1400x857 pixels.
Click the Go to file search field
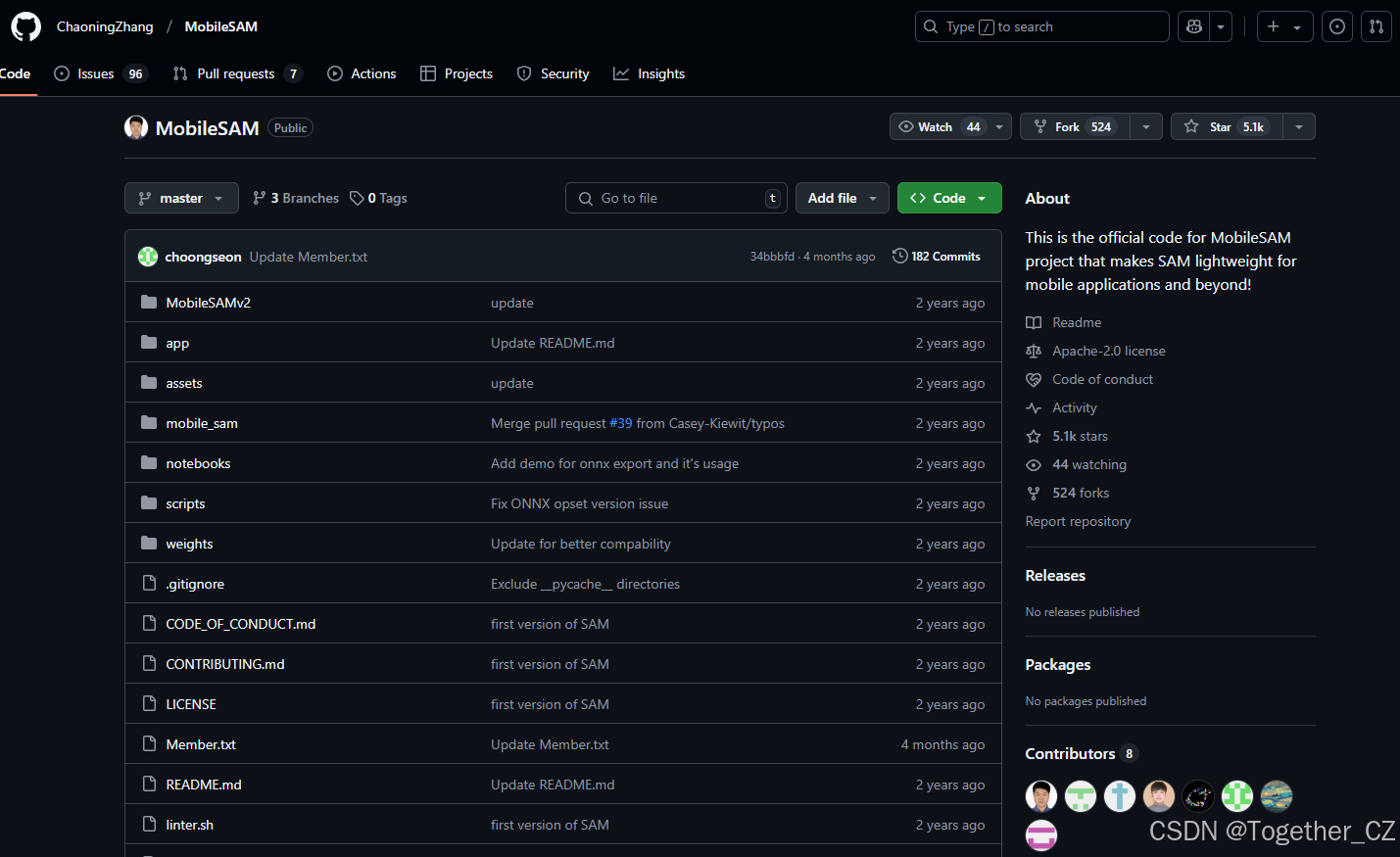pyautogui.click(x=676, y=198)
